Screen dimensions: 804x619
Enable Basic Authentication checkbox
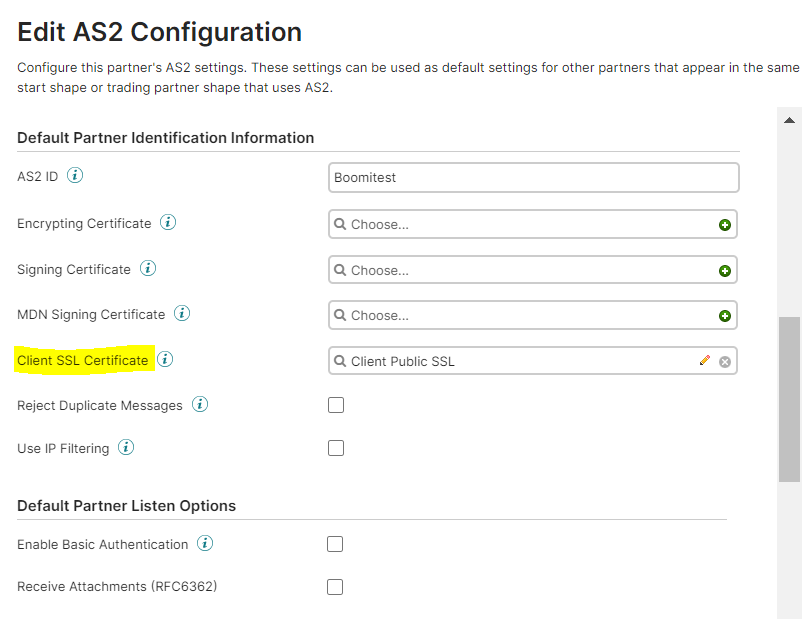(x=335, y=543)
